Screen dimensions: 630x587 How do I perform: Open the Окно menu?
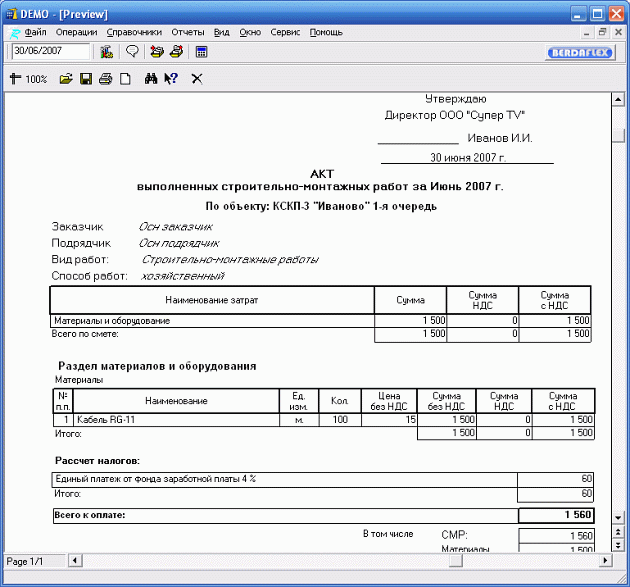[x=250, y=32]
